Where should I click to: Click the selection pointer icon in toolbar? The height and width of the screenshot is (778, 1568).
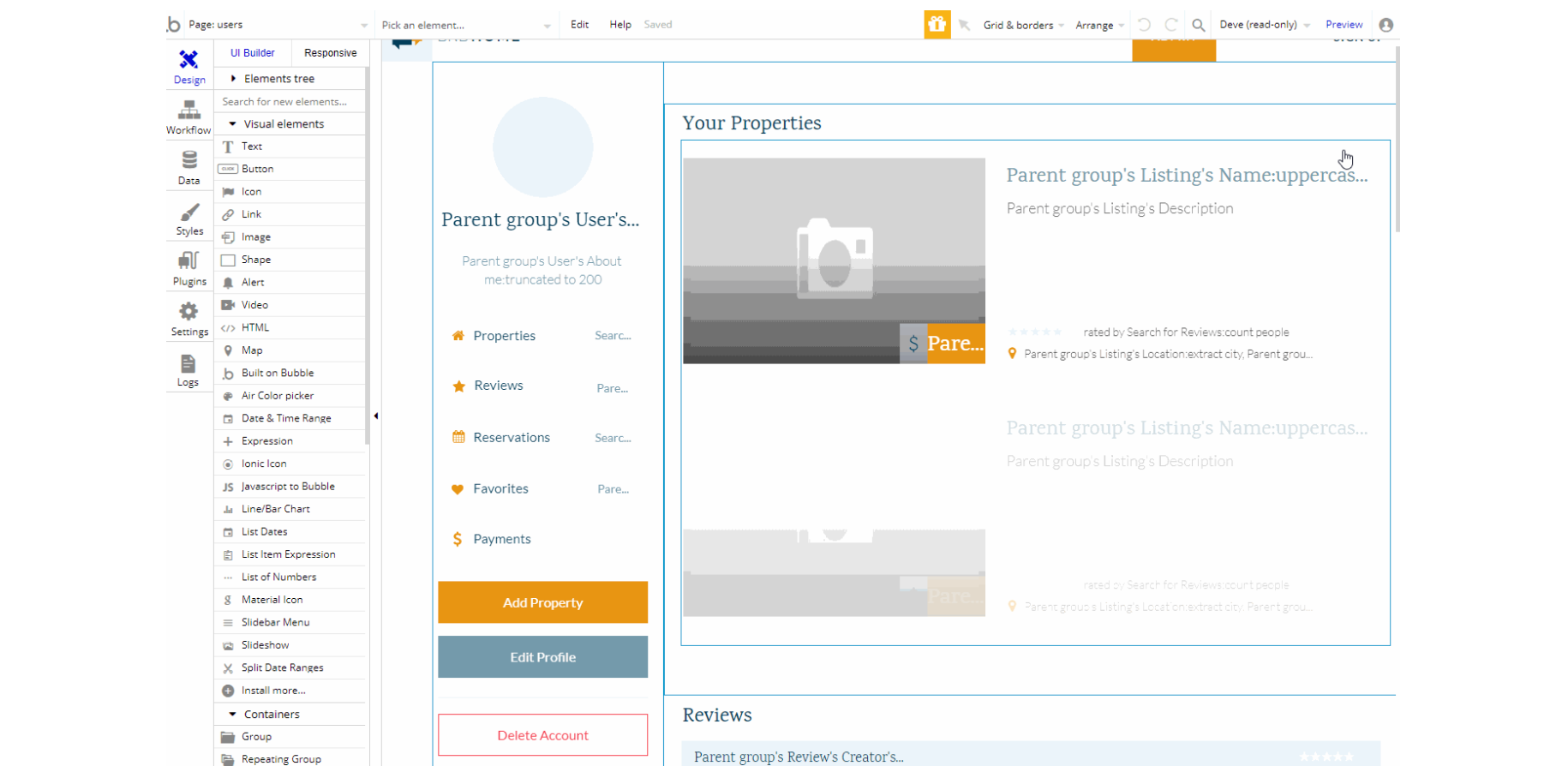click(x=964, y=25)
